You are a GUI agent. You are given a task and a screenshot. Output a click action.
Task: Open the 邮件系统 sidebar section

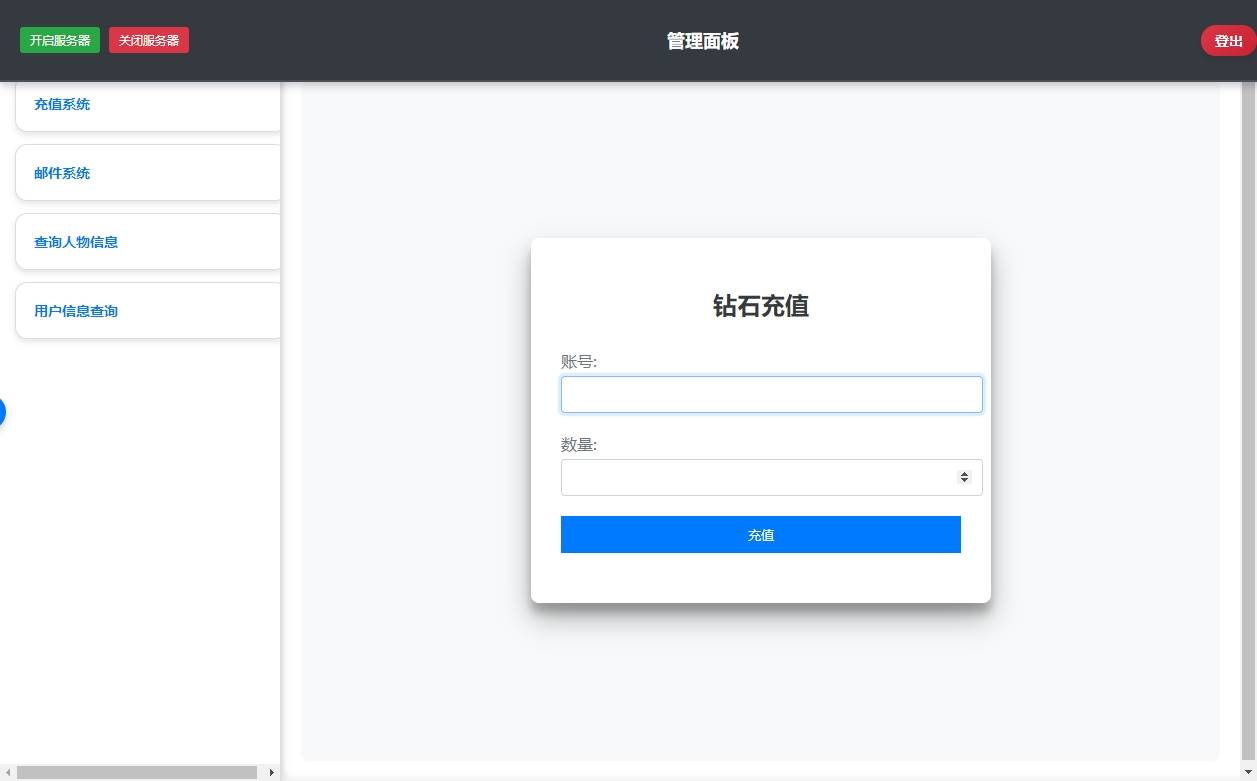pos(148,173)
